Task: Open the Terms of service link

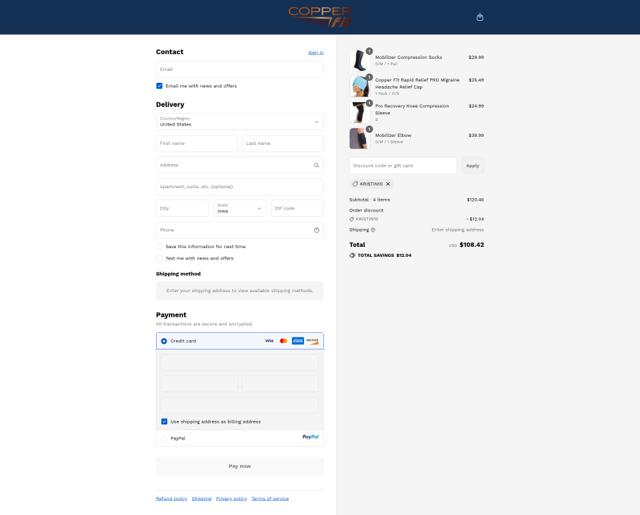Action: tap(270, 499)
